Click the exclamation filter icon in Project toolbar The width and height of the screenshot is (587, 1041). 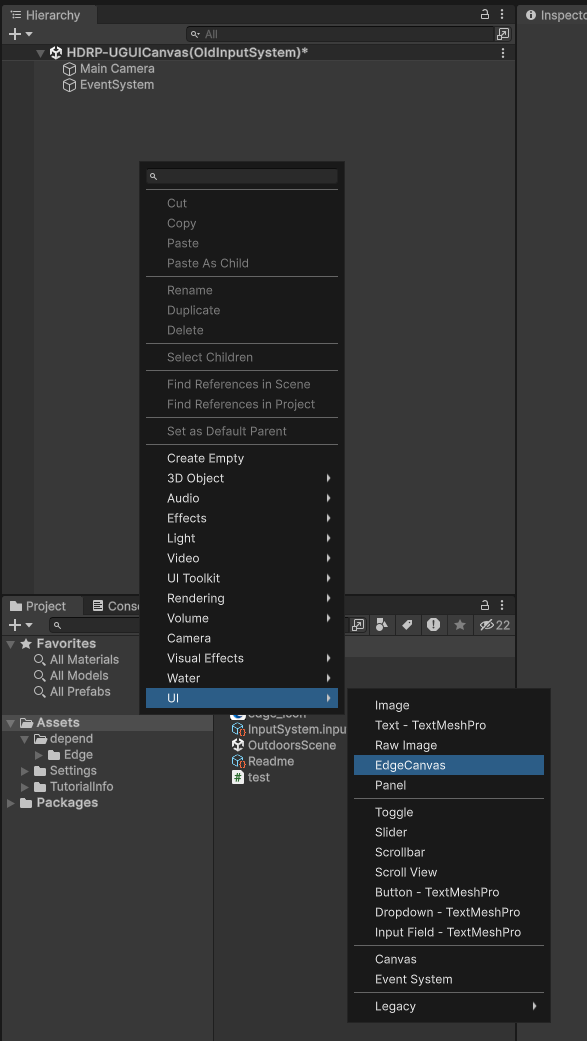point(432,624)
